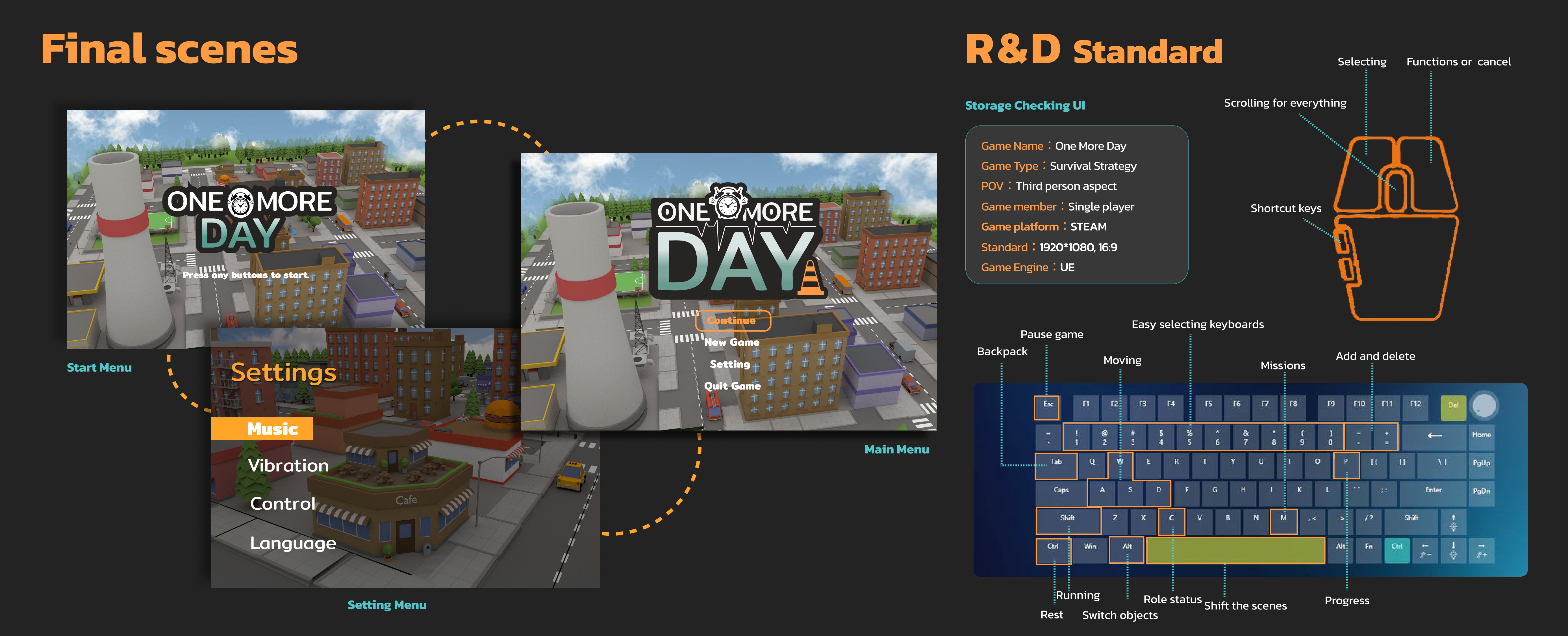1568x636 pixels.
Task: Select New Game in the Main Menu
Action: (x=731, y=342)
